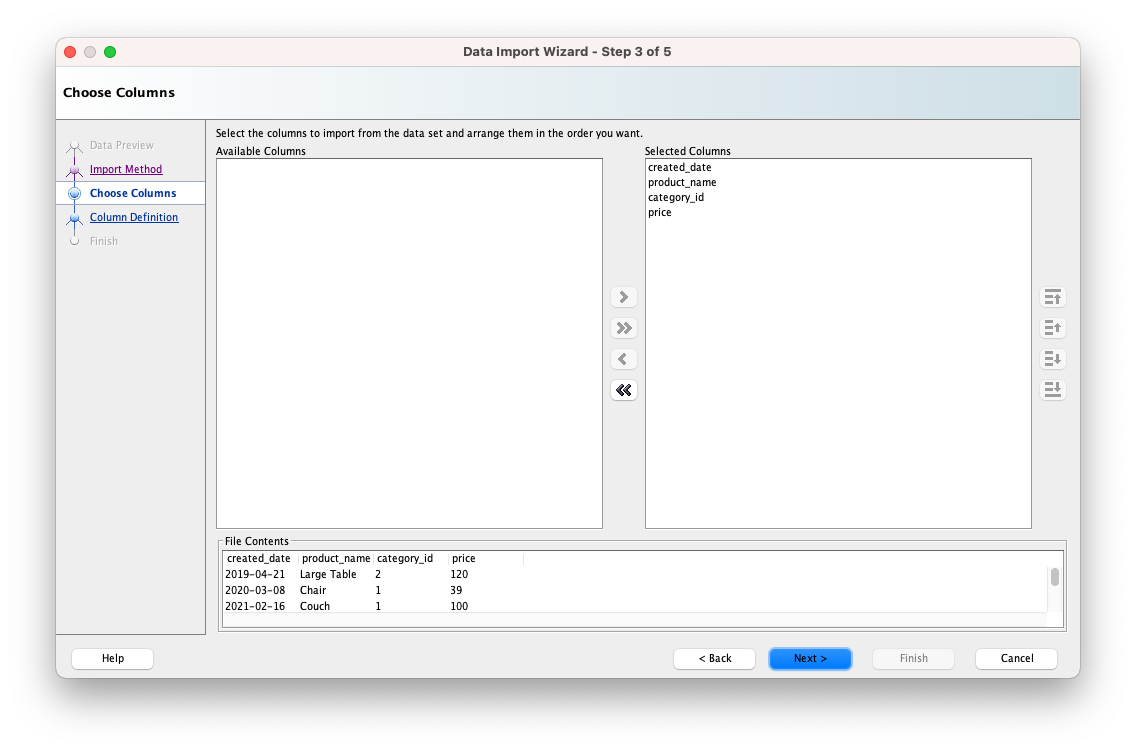
Task: Go back with the Back button
Action: click(x=714, y=658)
